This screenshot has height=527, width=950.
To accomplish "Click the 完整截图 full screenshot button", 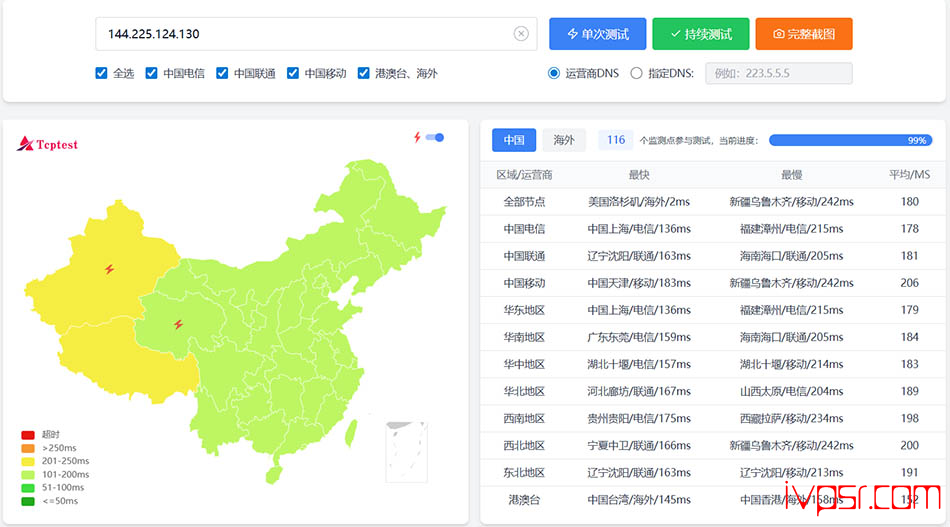I will pos(804,34).
